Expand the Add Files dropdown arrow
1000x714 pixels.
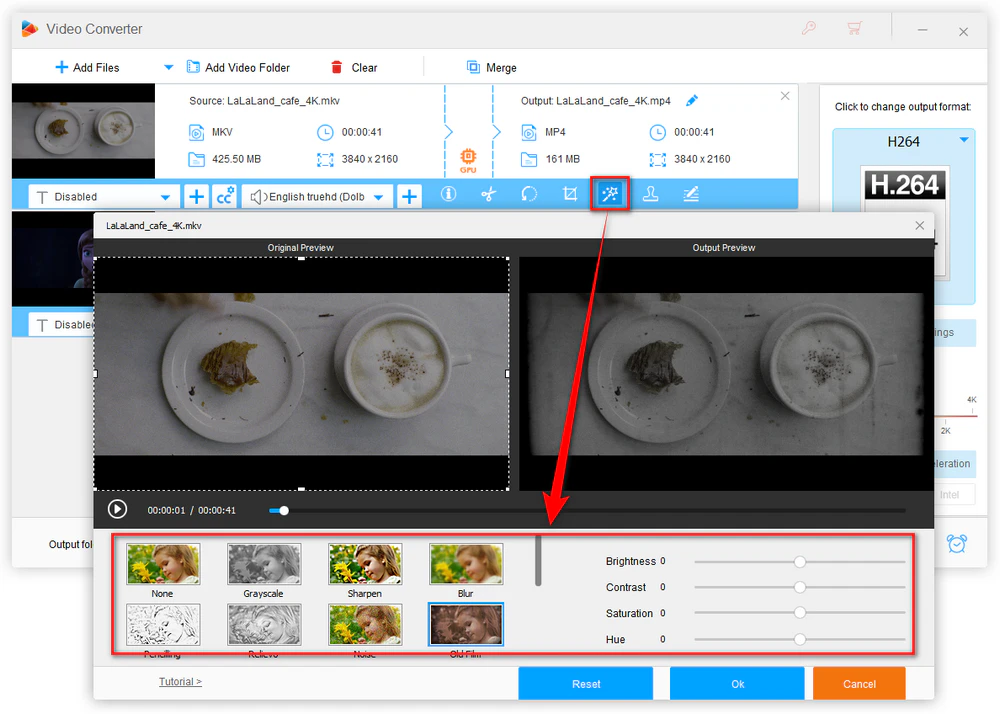168,67
